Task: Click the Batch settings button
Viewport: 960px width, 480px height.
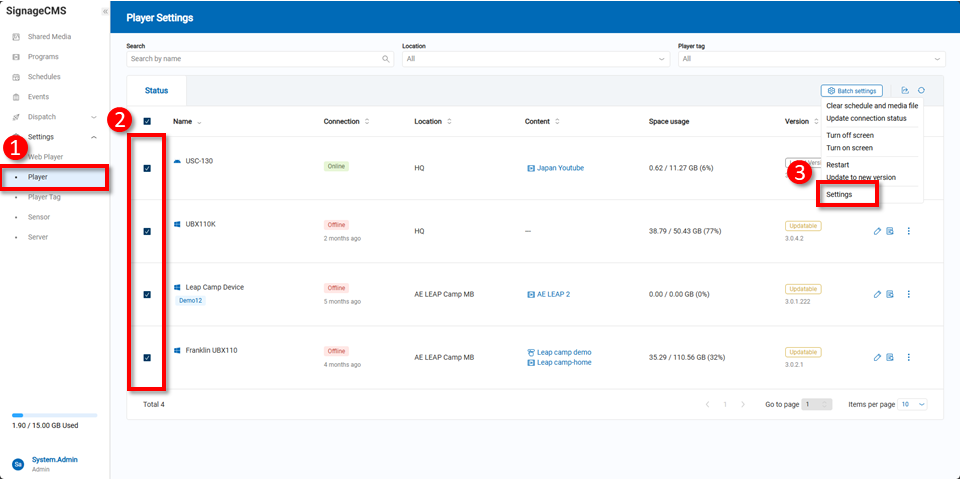Action: 851,90
